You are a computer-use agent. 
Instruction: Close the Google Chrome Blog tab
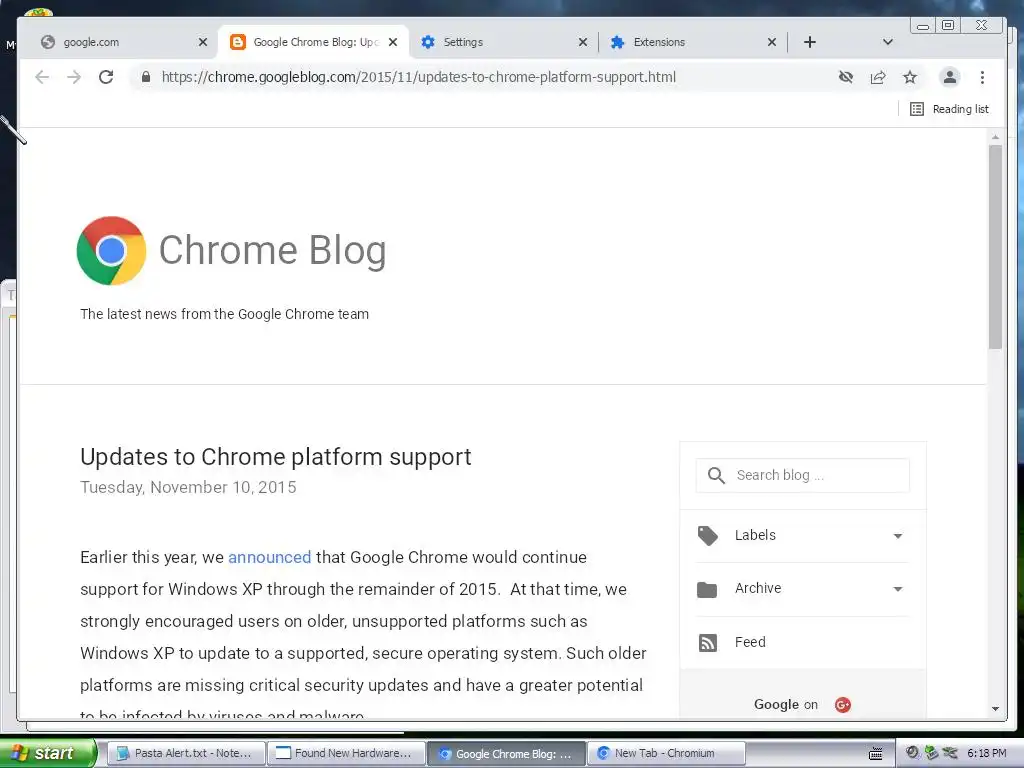393,42
